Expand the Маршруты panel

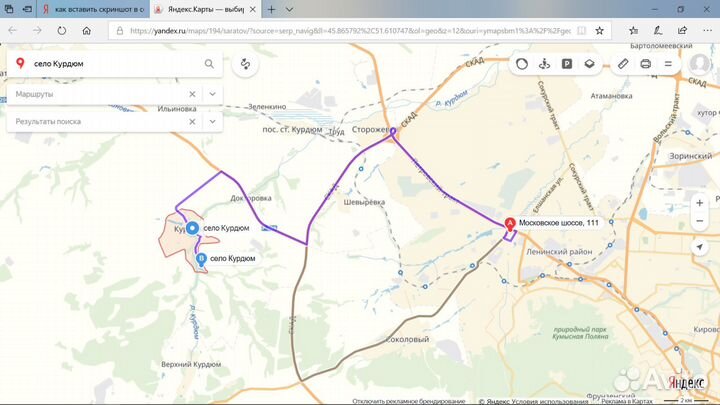pos(212,93)
